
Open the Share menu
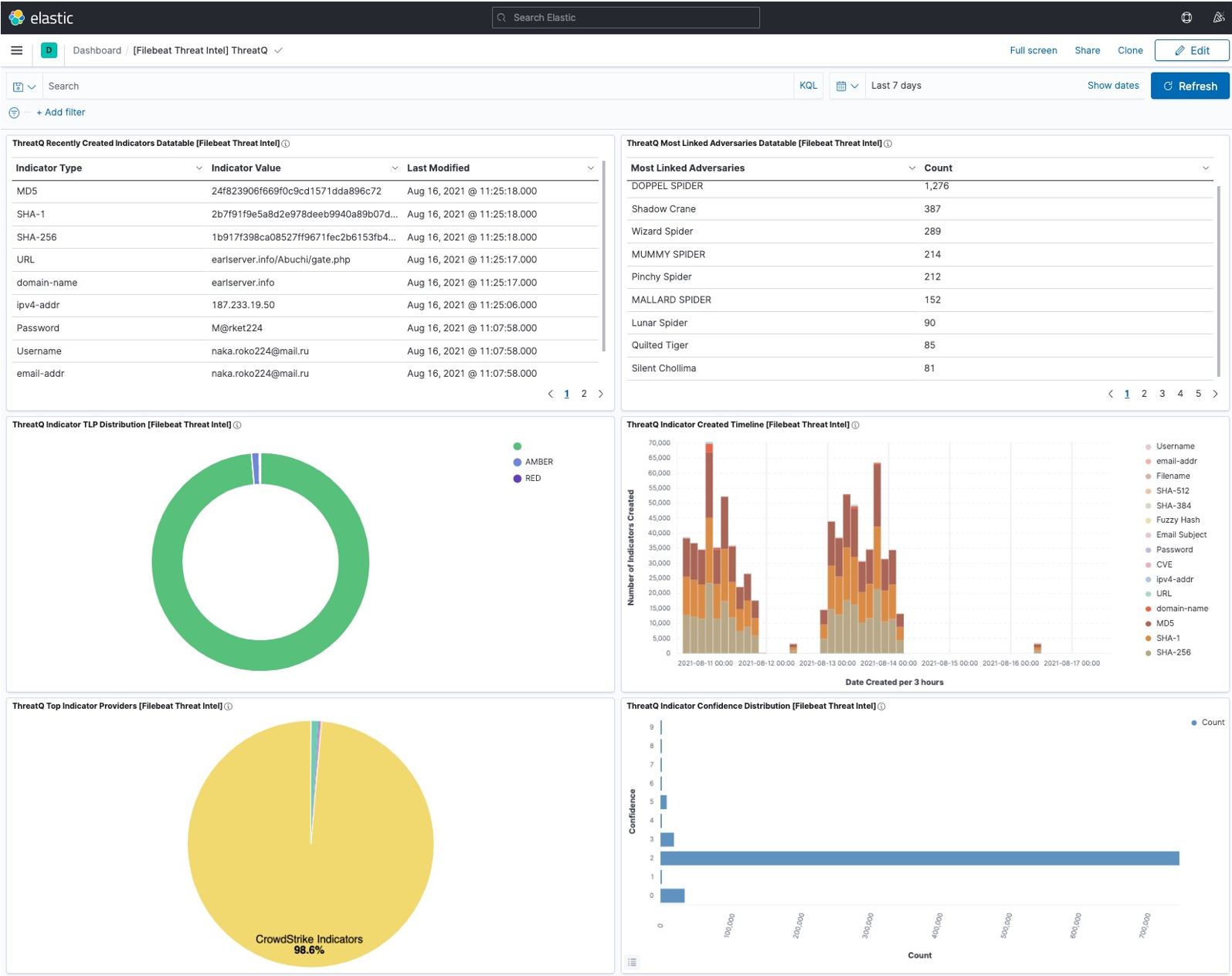1087,50
